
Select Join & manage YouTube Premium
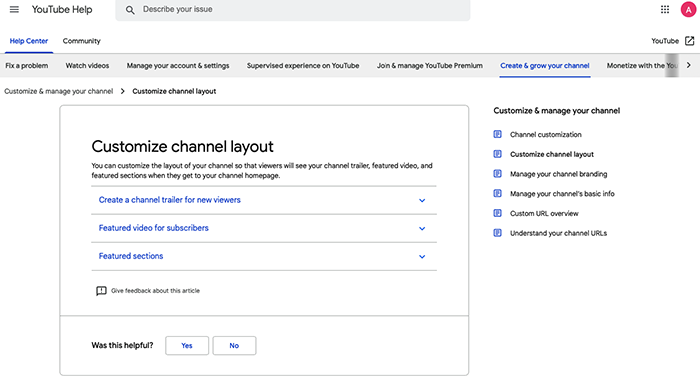(430, 66)
